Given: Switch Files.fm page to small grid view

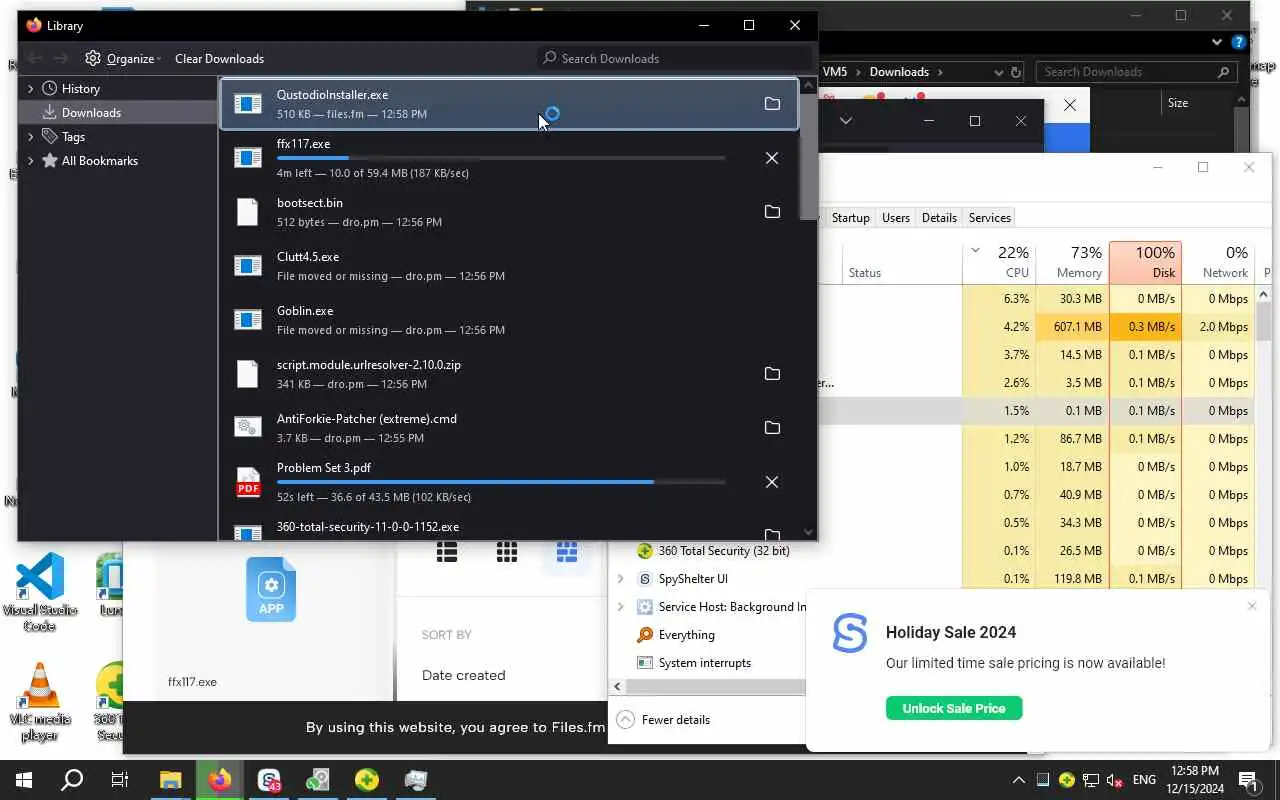Looking at the screenshot, I should [507, 552].
